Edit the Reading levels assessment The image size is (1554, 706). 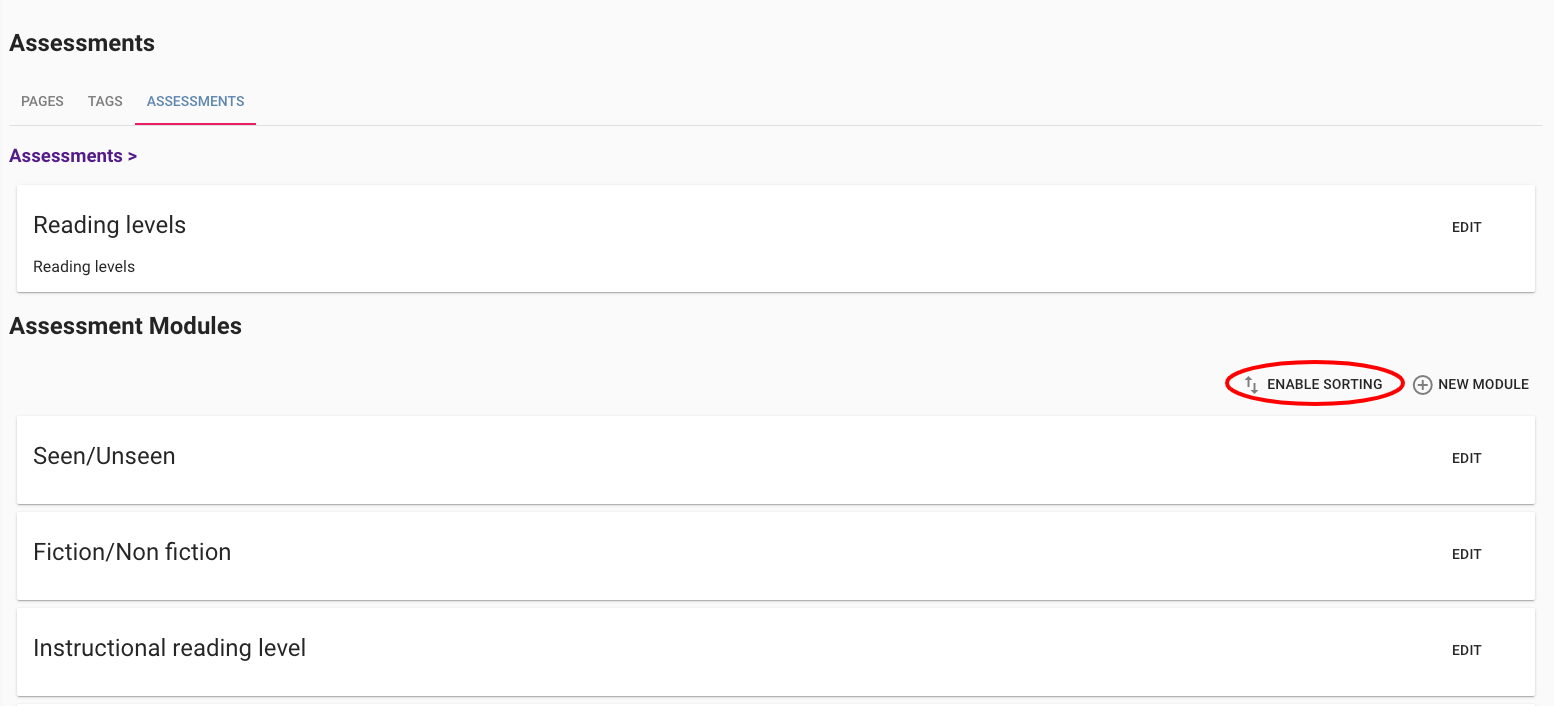coord(1466,228)
